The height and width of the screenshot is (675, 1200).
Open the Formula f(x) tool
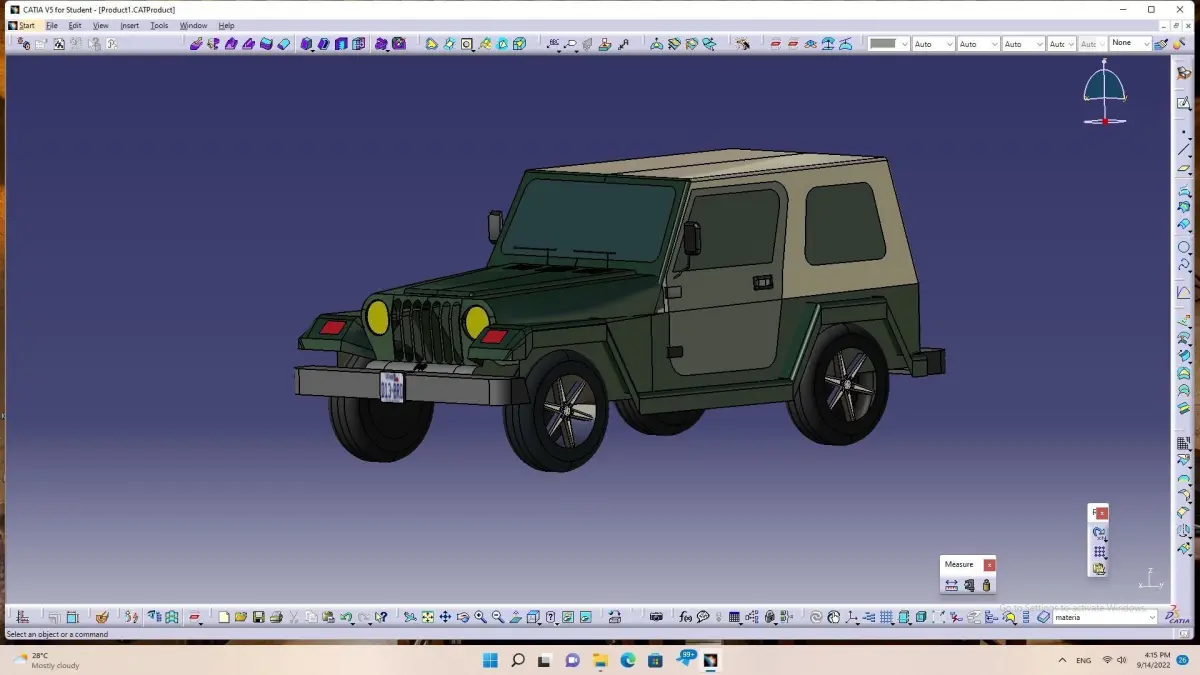point(685,617)
